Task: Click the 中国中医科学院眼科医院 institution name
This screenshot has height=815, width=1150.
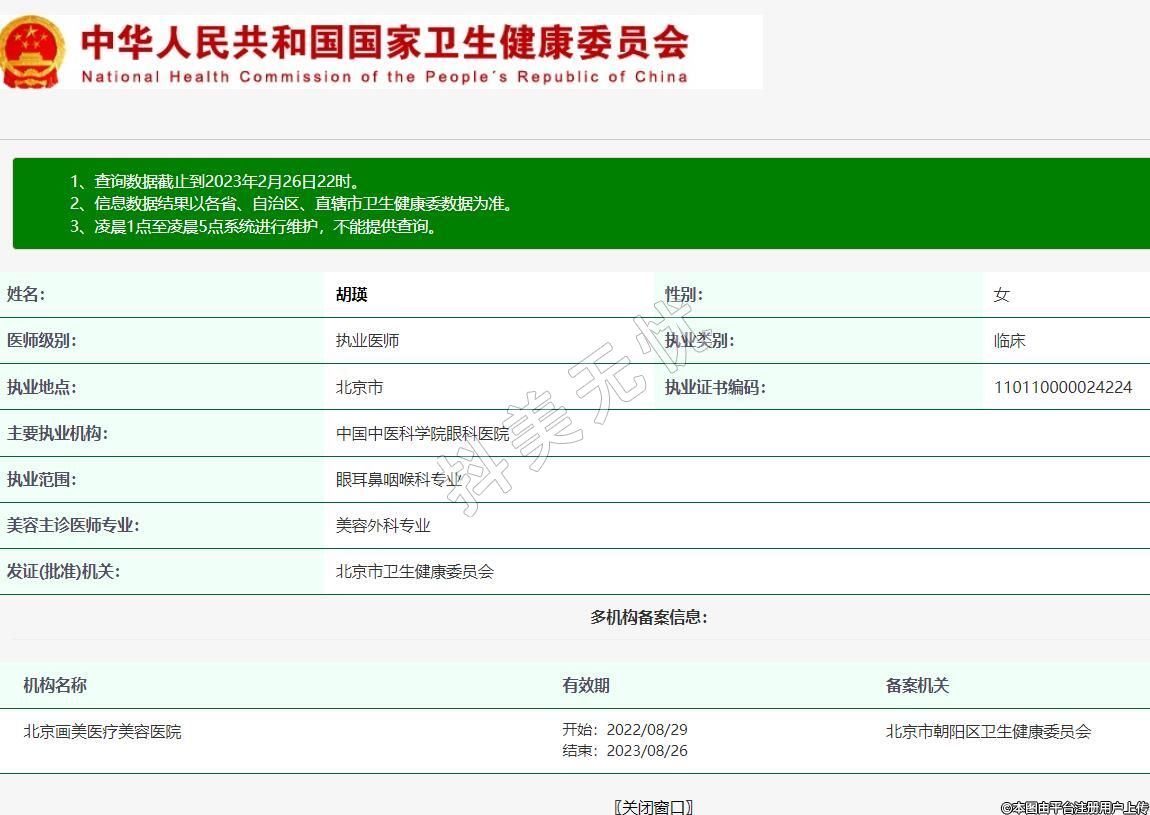Action: [422, 434]
